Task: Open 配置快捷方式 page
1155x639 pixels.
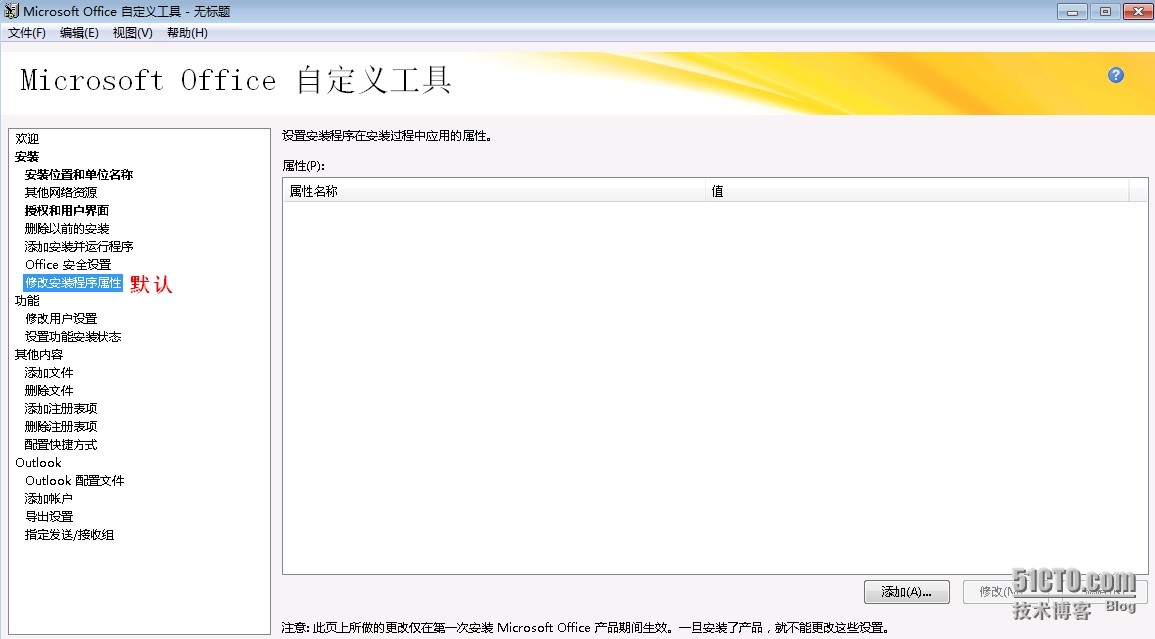Action: (61, 444)
